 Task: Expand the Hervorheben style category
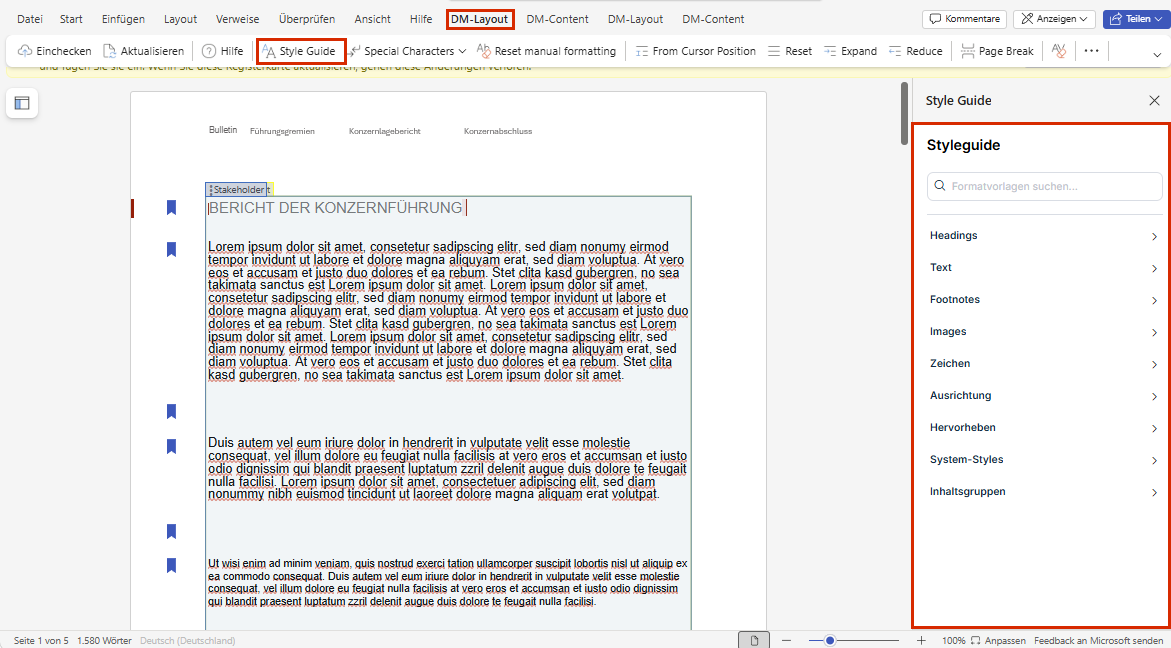(1045, 429)
